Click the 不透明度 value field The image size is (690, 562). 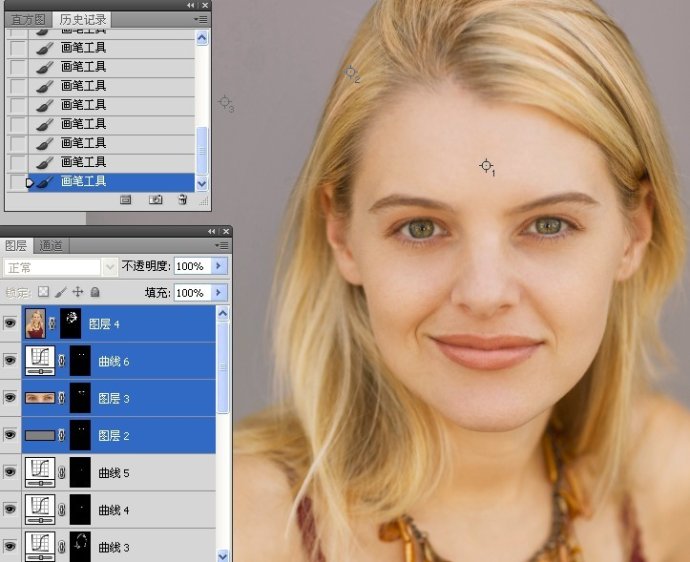pos(193,266)
